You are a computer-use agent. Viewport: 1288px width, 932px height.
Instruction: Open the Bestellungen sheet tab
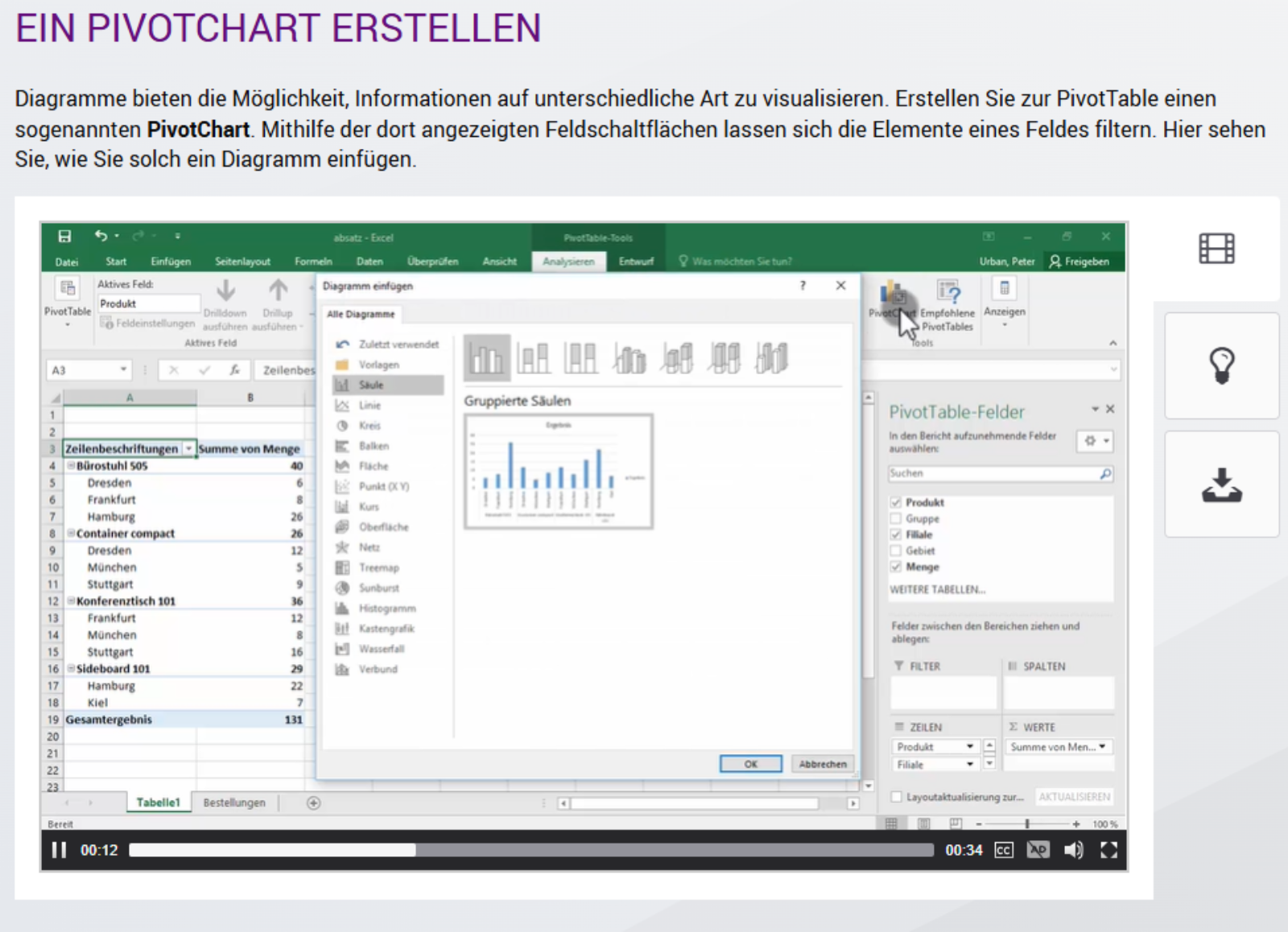233,802
